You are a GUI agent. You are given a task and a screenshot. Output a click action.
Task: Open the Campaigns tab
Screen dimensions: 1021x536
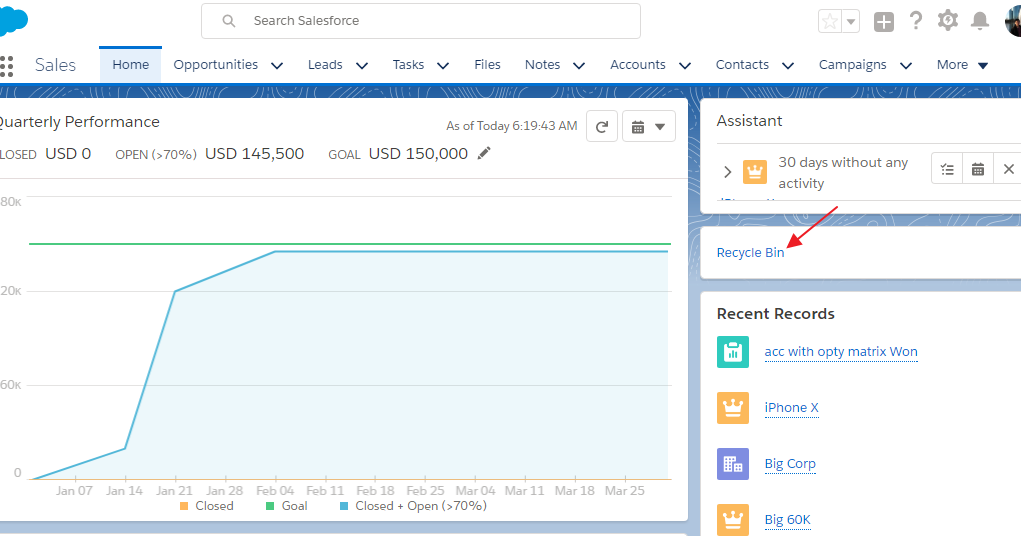click(852, 64)
